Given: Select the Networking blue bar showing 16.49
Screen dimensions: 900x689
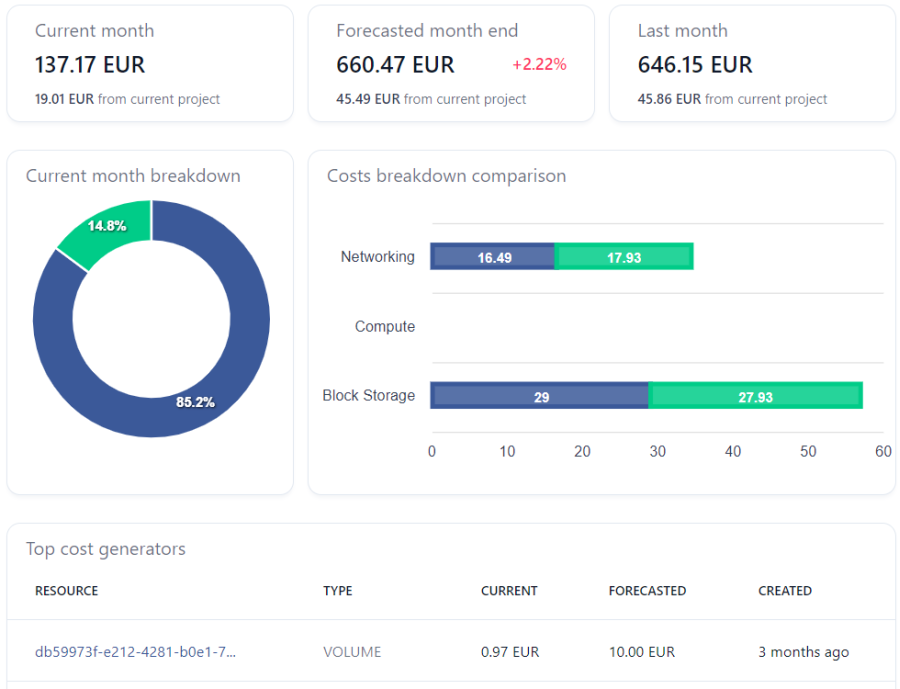Looking at the screenshot, I should (x=492, y=256).
